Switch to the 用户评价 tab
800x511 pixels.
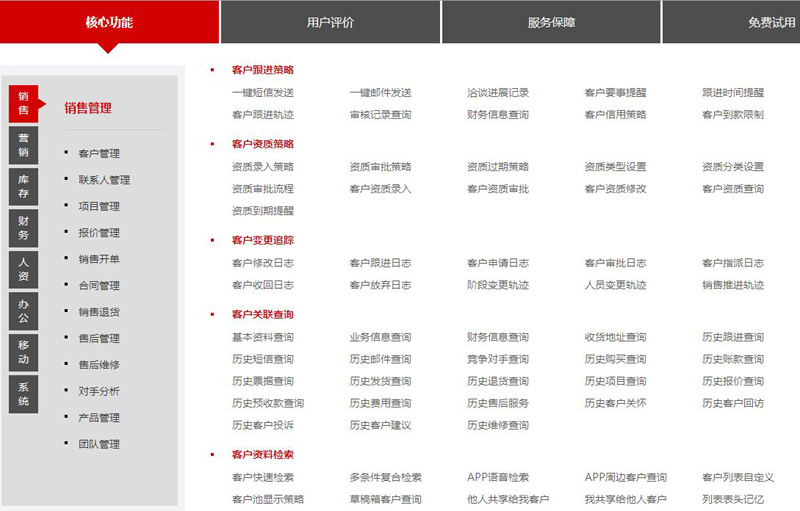click(x=330, y=22)
